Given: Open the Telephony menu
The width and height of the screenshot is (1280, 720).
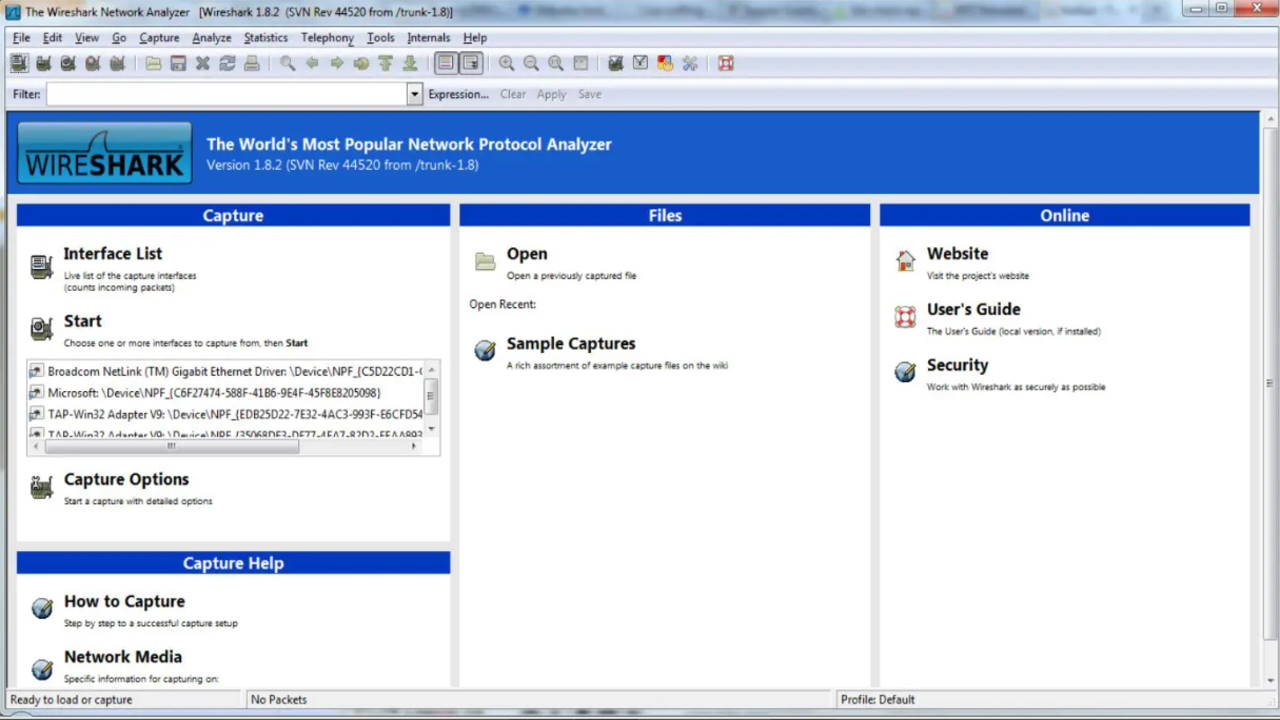Looking at the screenshot, I should tap(327, 37).
